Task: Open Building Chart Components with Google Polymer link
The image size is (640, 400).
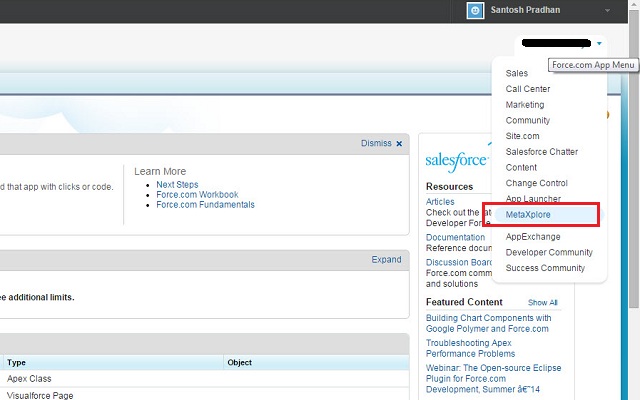Action: pos(489,323)
